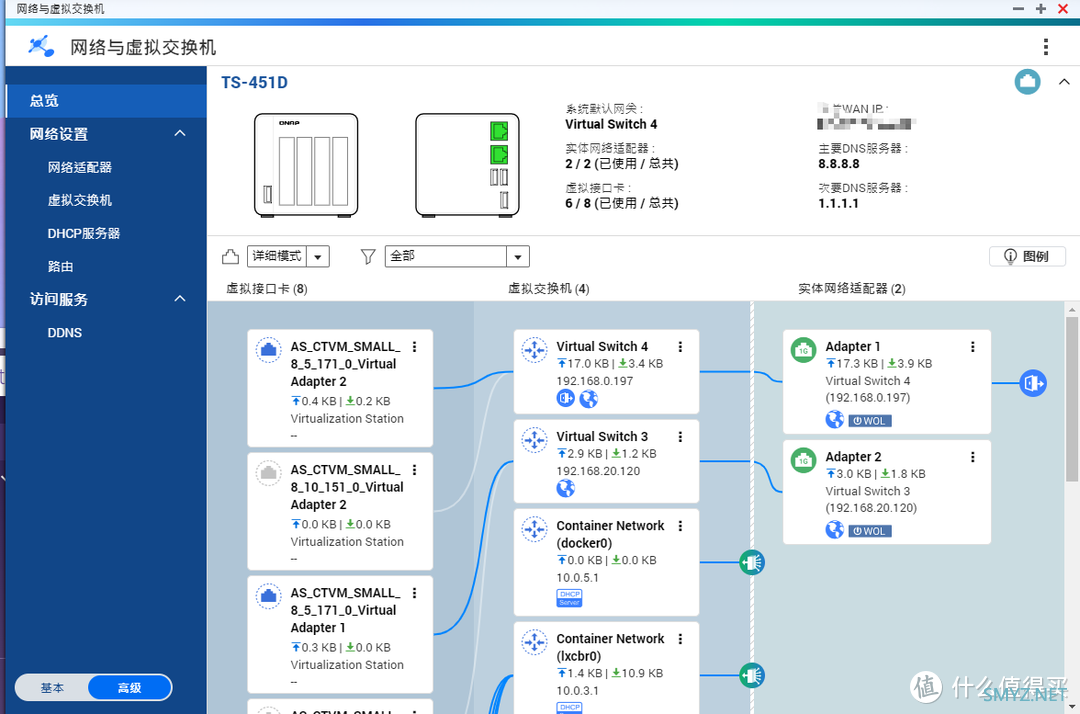The height and width of the screenshot is (714, 1080).
Task: Open the Adapter 2 three-dot menu
Action: pyautogui.click(x=972, y=457)
